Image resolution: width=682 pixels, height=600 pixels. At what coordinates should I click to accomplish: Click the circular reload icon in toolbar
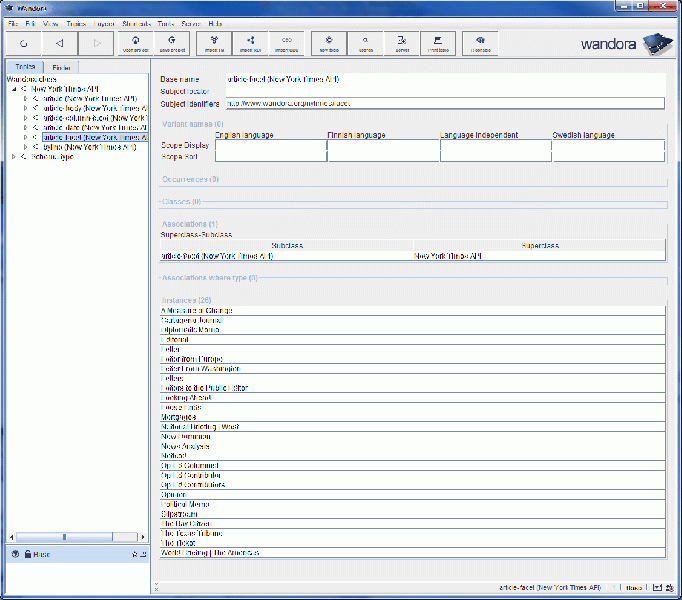pos(22,43)
